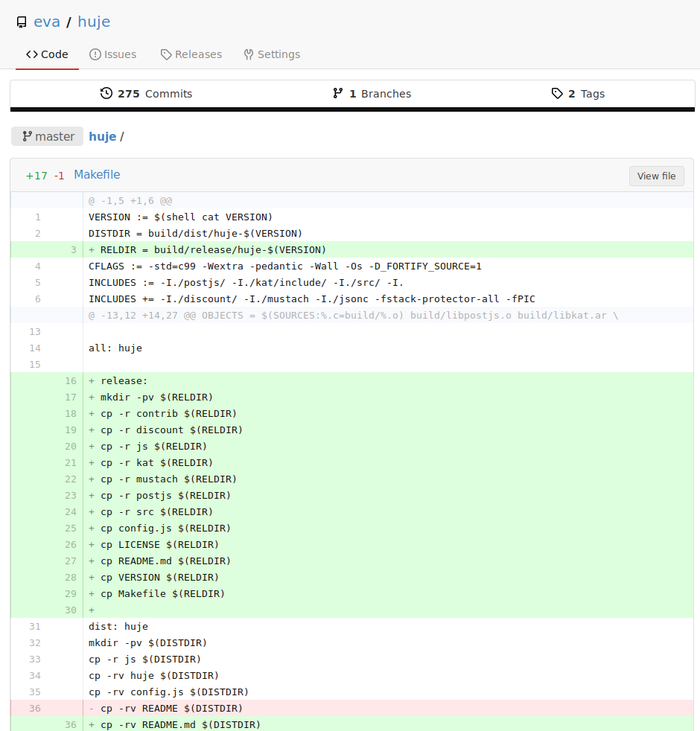Click the Code tab brackets icon

coord(32,54)
